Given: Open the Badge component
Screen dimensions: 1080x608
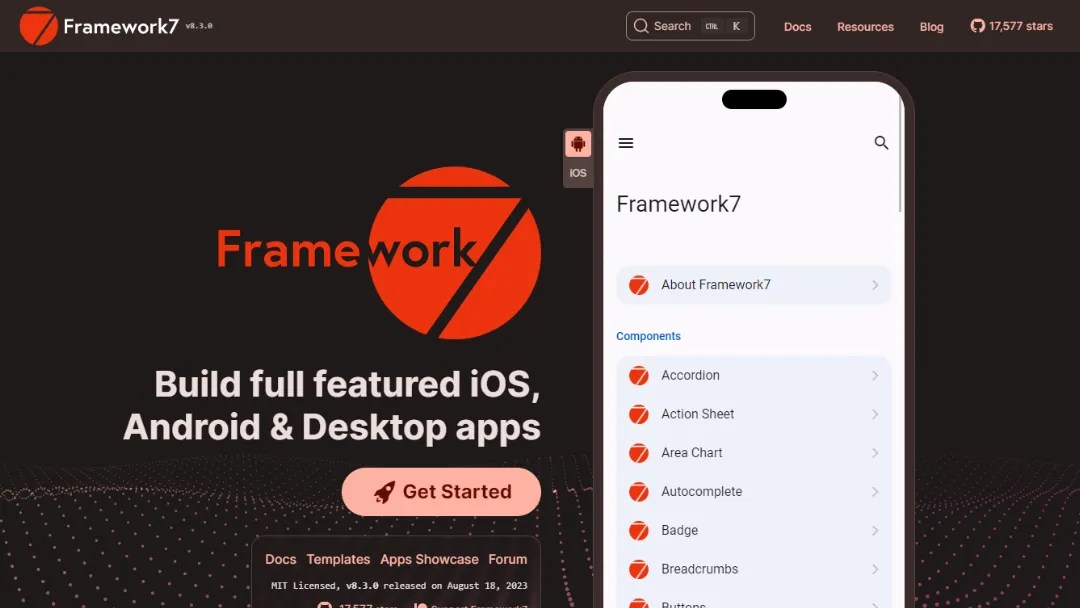Looking at the screenshot, I should [754, 530].
